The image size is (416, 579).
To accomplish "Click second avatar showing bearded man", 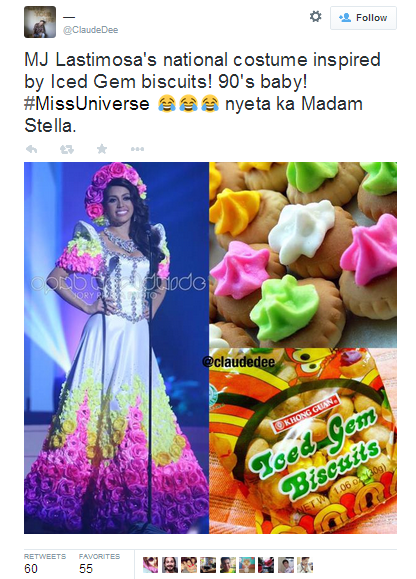I will pyautogui.click(x=170, y=565).
